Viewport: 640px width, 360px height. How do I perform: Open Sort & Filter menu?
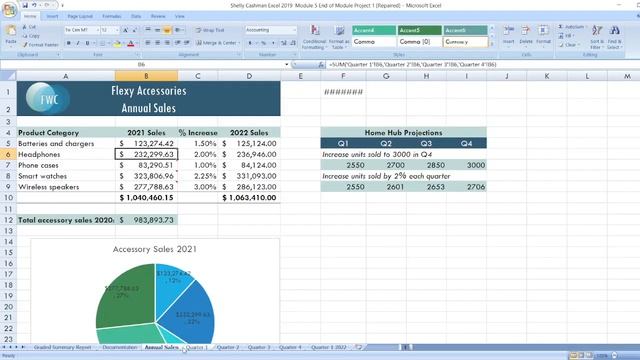click(597, 37)
